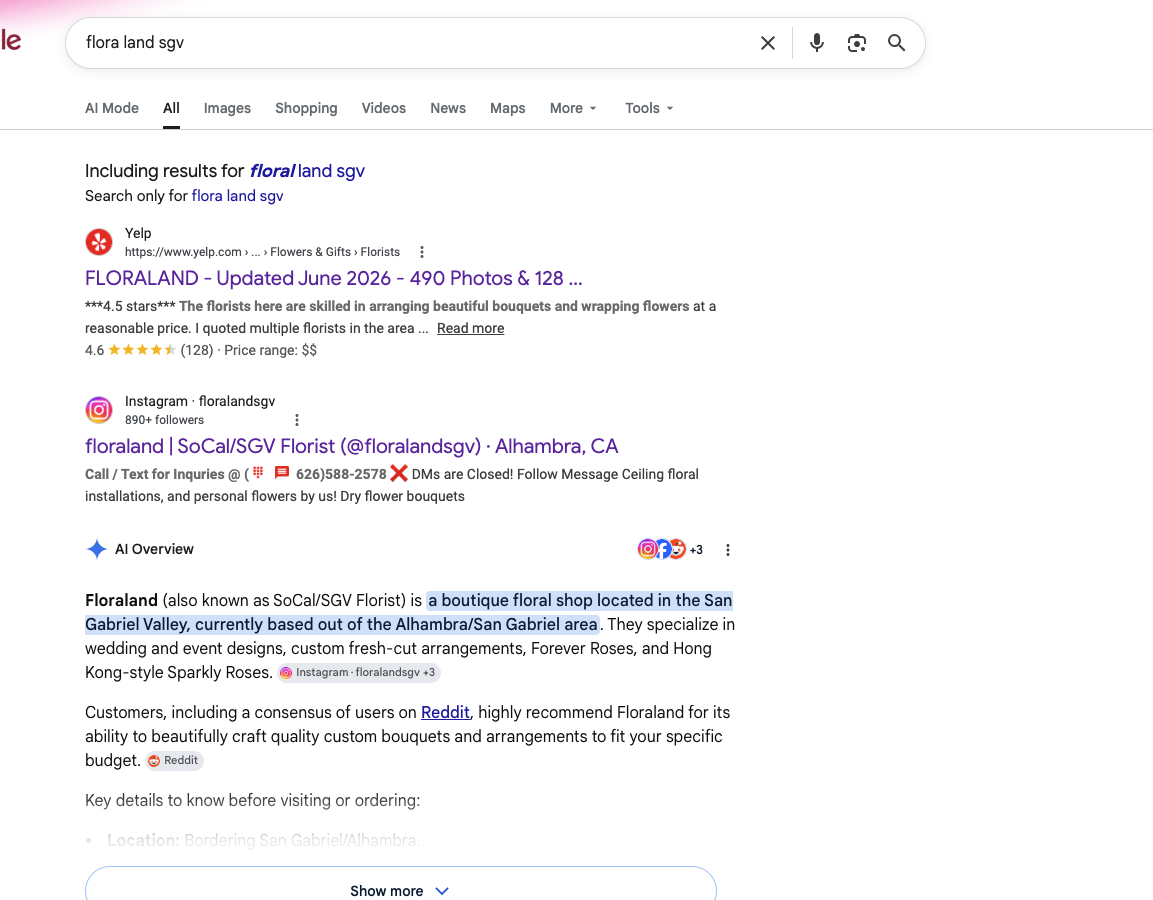1153x900 pixels.
Task: Click the Reddit link in AI Overview
Action: (x=445, y=712)
